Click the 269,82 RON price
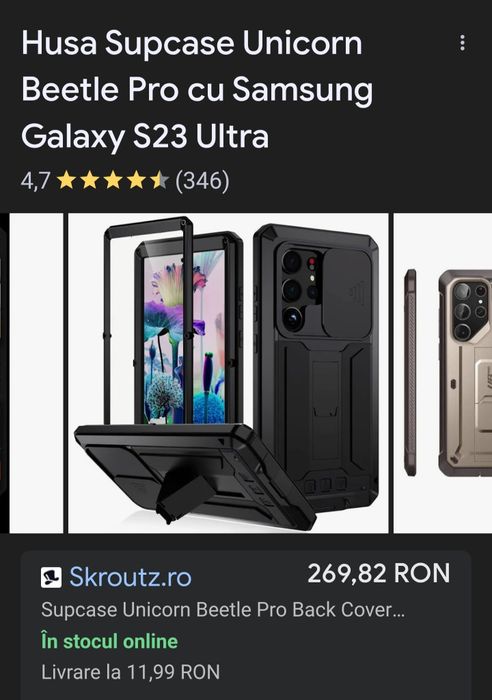Image resolution: width=492 pixels, height=700 pixels. point(379,574)
